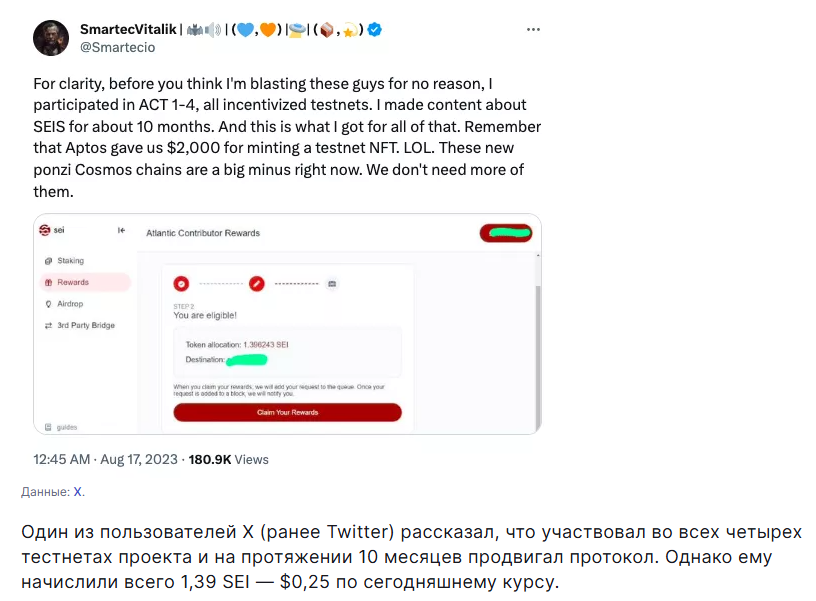The width and height of the screenshot is (816, 601).
Task: Open the tweet's three-dot more menu
Action: pyautogui.click(x=534, y=30)
